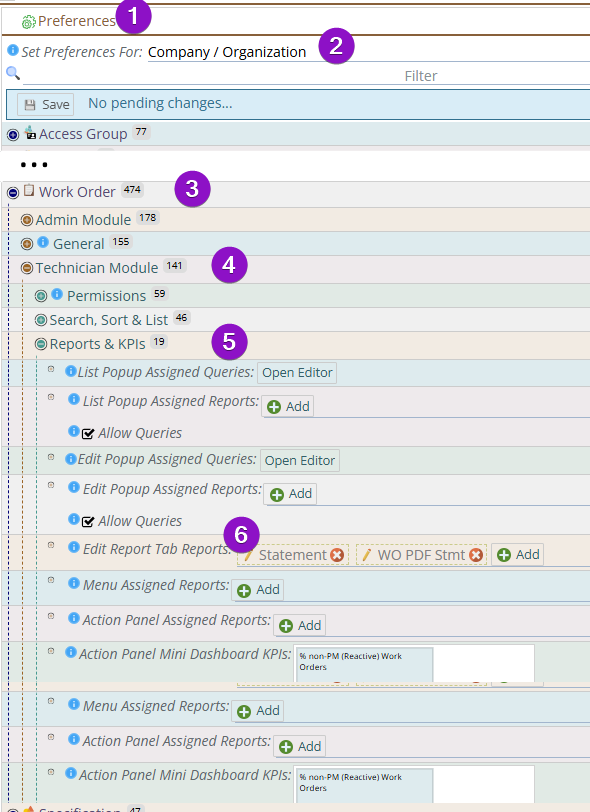Remove the Statement report with red X

pos(337,555)
